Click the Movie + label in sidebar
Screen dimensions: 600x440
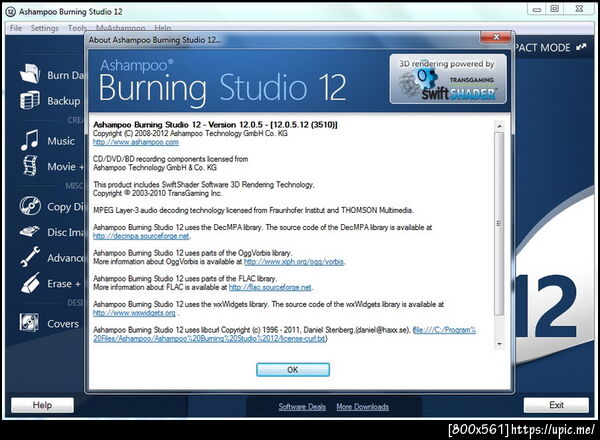coord(65,167)
